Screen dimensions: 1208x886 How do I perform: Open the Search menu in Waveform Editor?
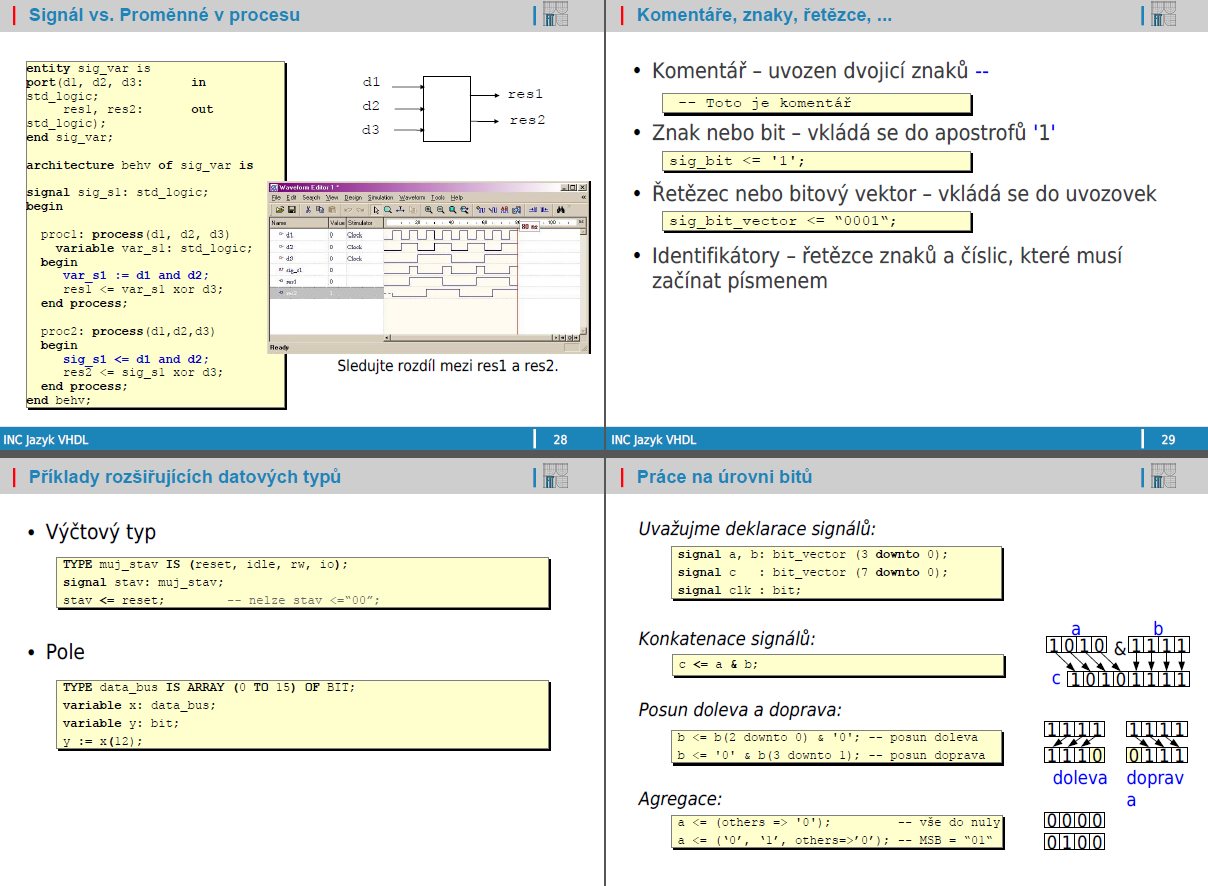pos(311,198)
